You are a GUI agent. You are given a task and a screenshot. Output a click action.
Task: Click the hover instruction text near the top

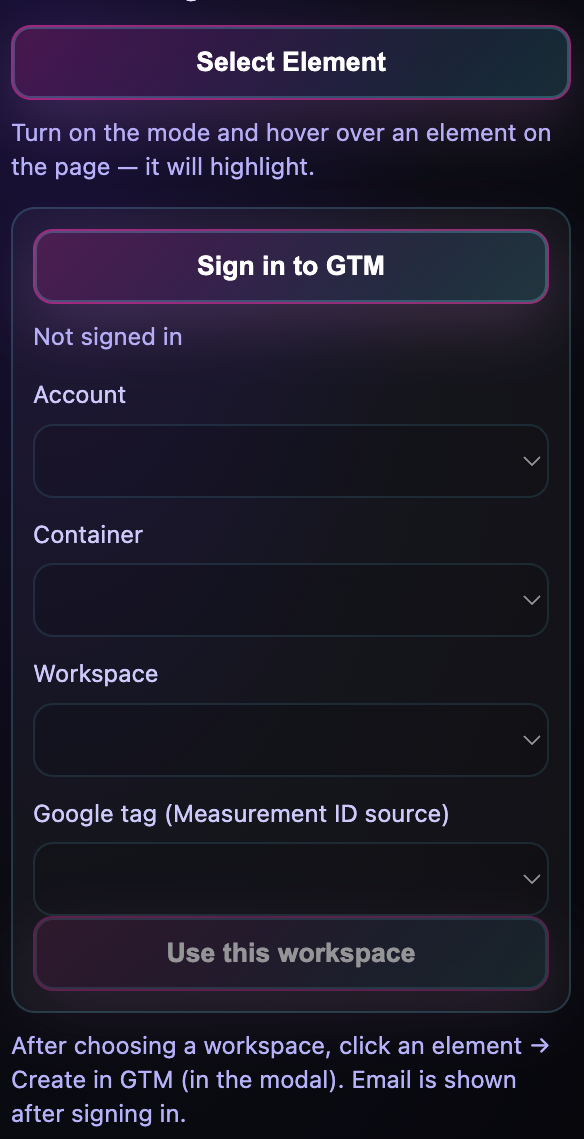280,149
